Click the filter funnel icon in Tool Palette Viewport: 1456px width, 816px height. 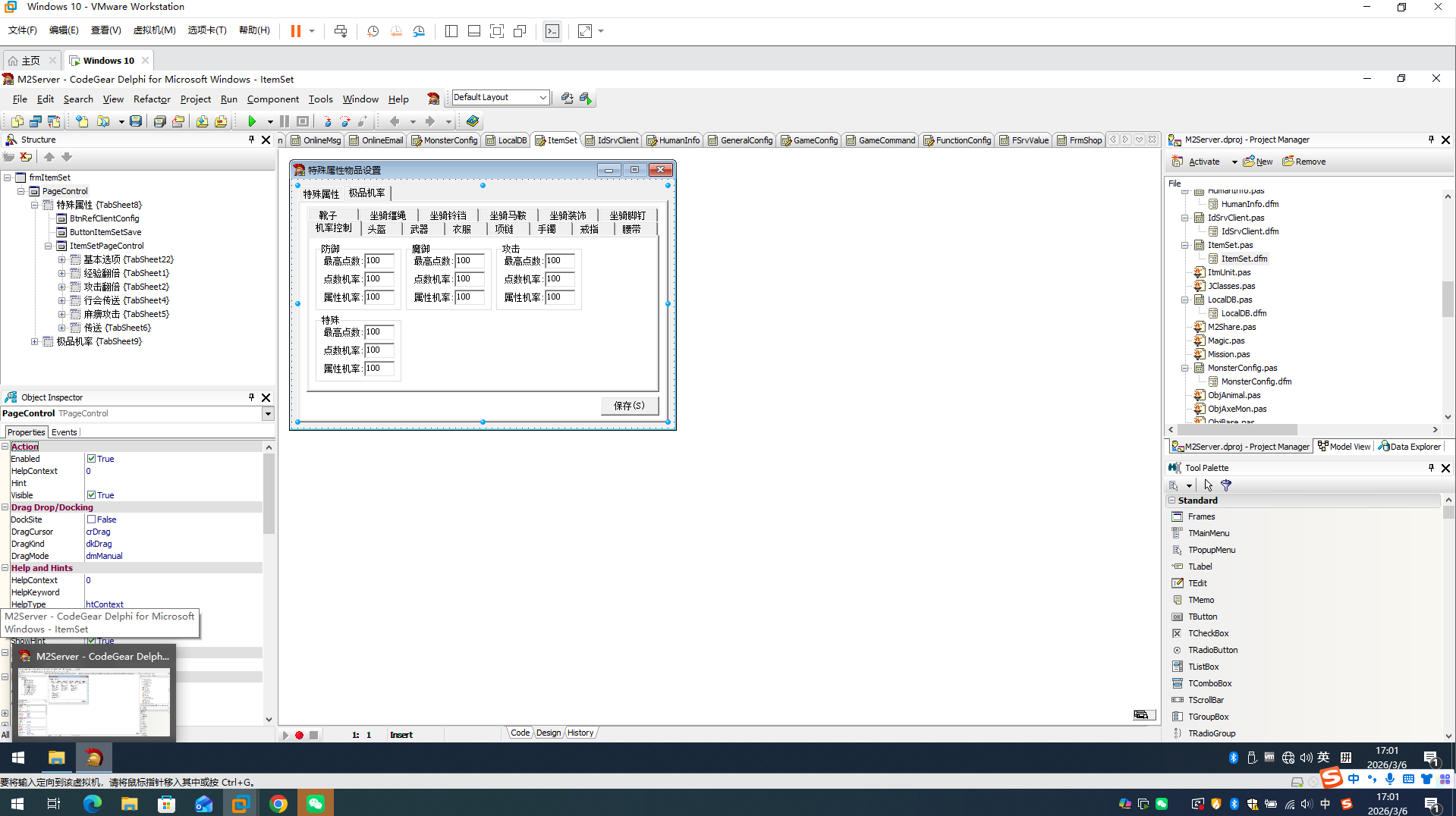(1226, 485)
